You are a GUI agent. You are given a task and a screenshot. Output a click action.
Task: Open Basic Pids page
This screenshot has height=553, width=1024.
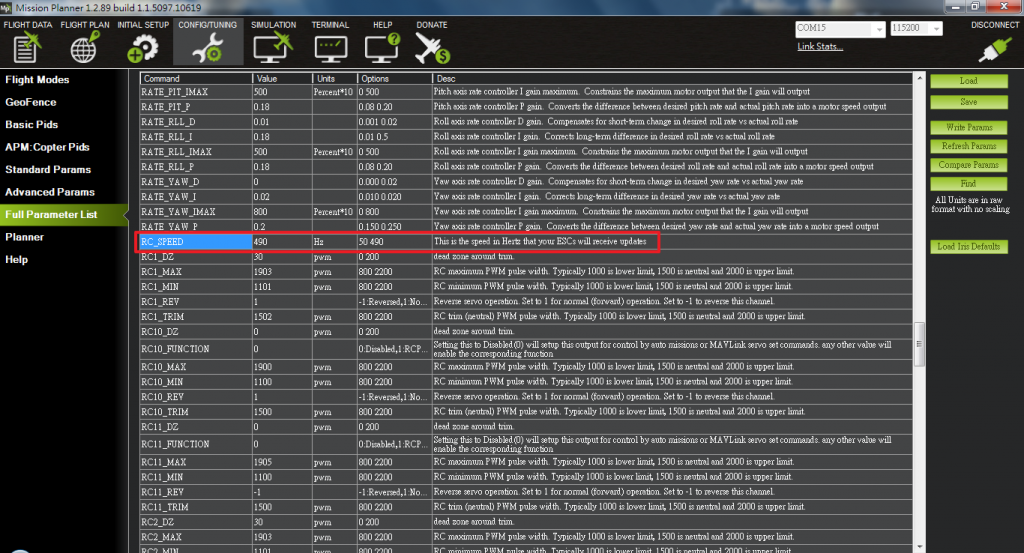[x=31, y=124]
